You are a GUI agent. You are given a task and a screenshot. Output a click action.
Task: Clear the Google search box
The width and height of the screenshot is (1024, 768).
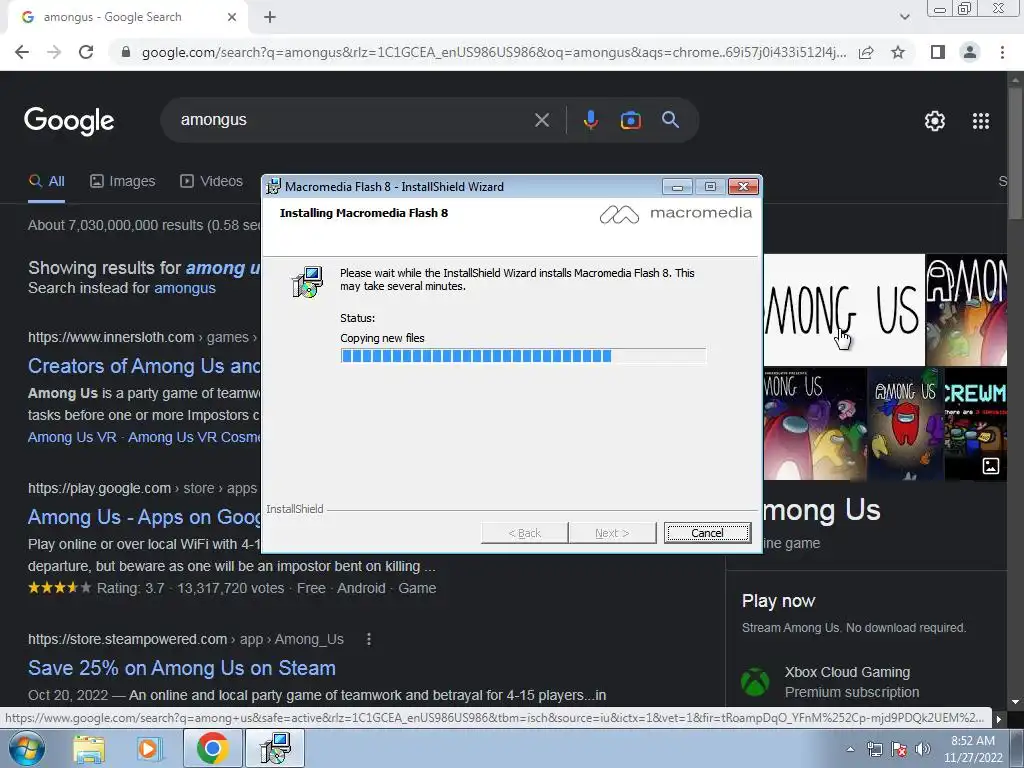pos(541,120)
